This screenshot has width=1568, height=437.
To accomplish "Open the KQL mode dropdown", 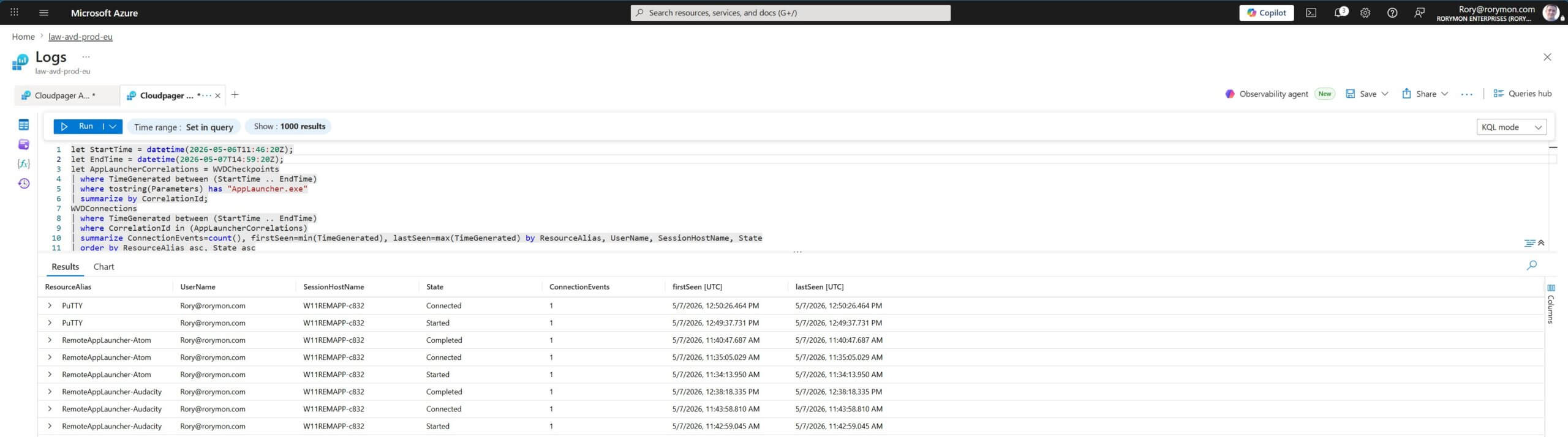I will point(1511,127).
